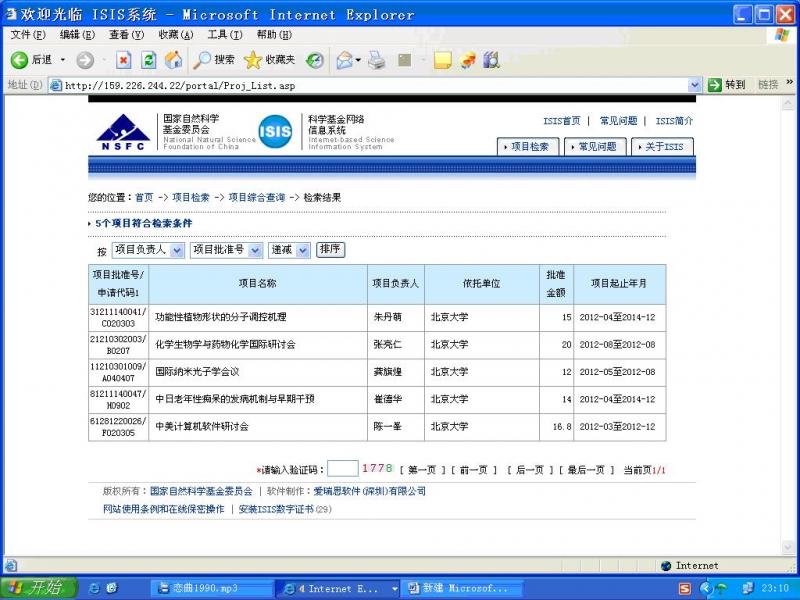Viewport: 800px width, 600px height.
Task: Switch to the 关于ISIS tab
Action: [x=662, y=147]
